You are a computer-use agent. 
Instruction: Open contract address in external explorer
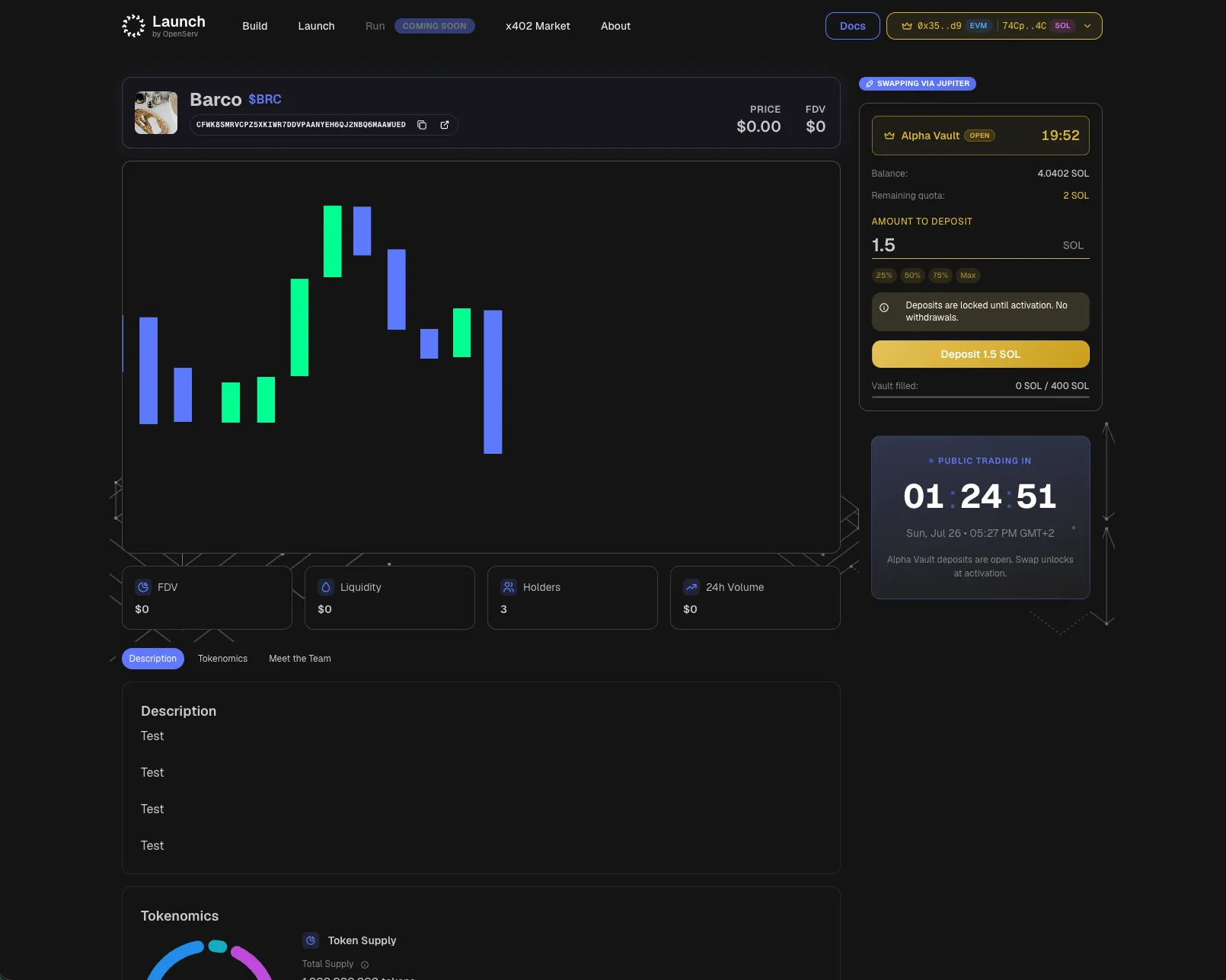click(x=445, y=125)
